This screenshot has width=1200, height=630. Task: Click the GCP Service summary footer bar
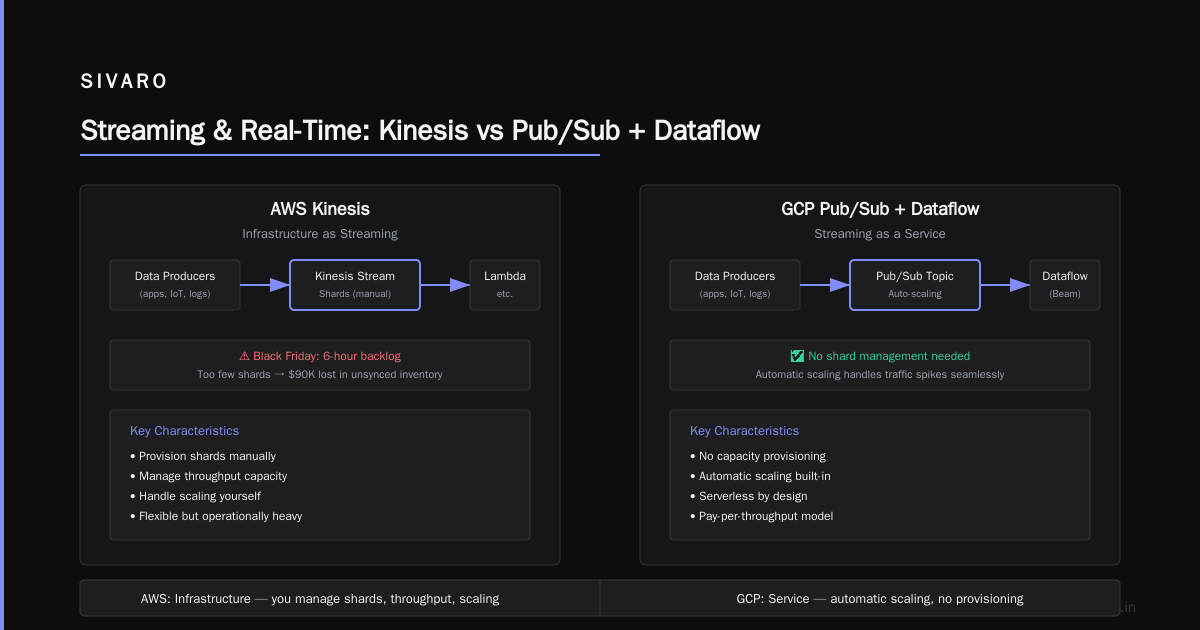coord(860,598)
